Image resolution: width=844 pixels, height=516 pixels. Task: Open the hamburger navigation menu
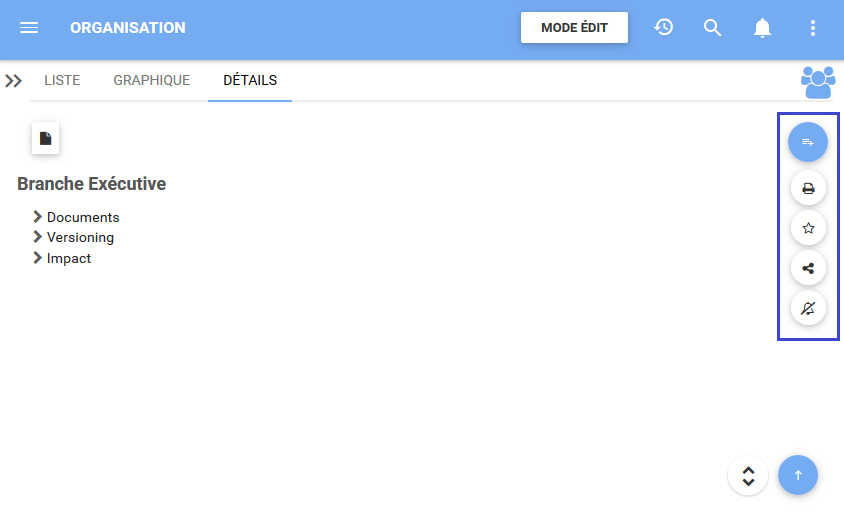[x=29, y=28]
